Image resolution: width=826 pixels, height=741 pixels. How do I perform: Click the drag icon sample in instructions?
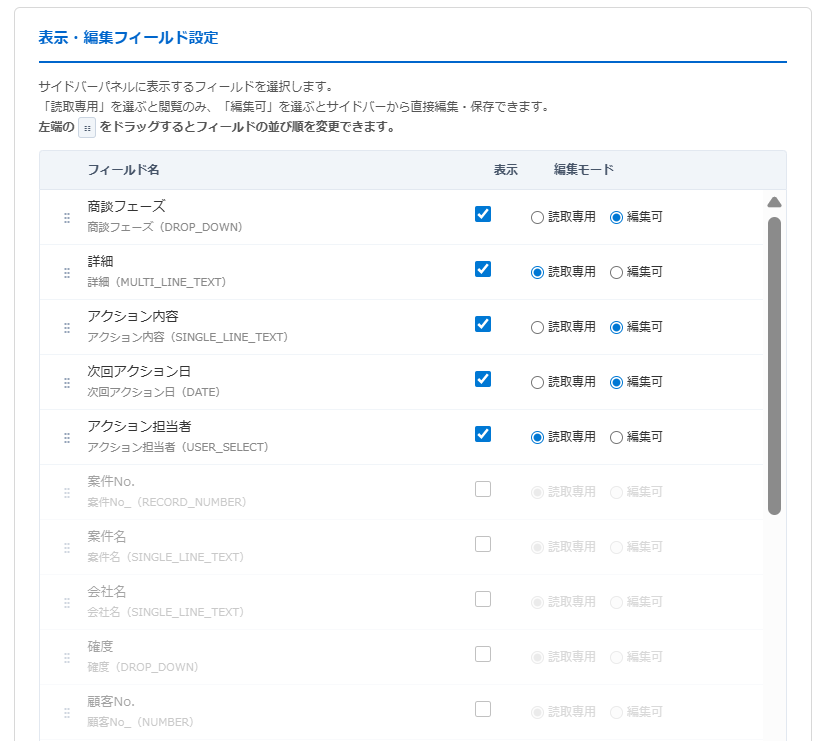[87, 128]
